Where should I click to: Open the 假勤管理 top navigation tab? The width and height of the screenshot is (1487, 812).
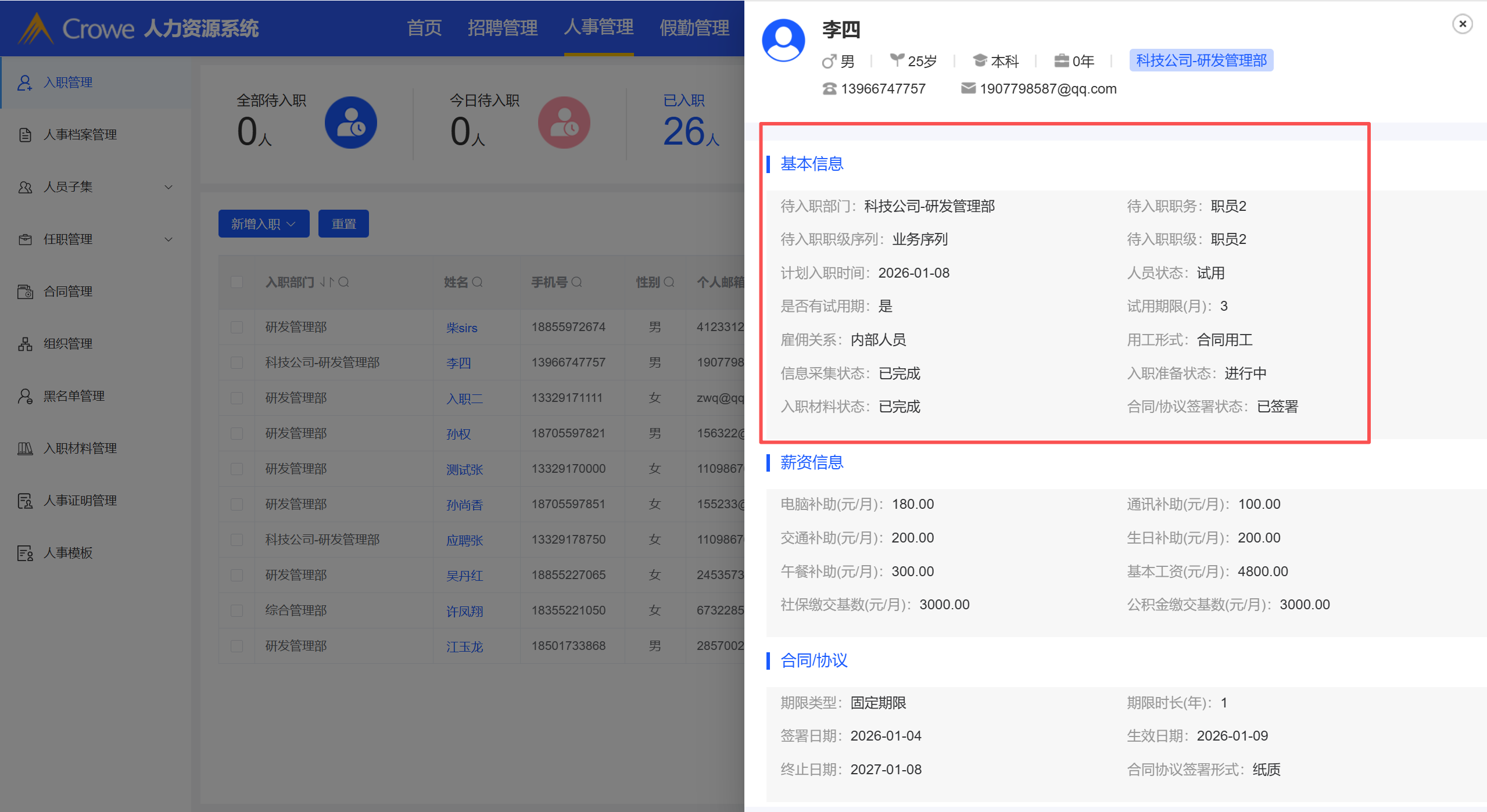tap(694, 28)
